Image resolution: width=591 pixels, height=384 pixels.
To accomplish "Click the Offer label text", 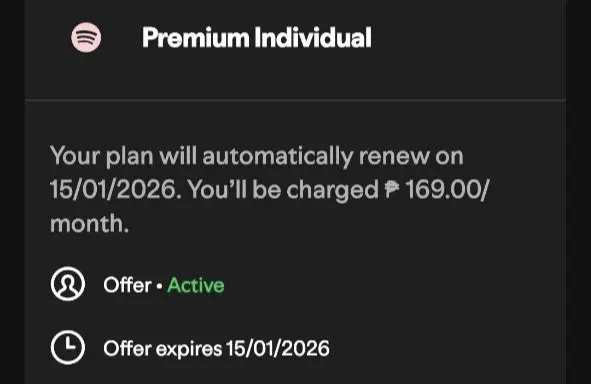I will 127,285.
